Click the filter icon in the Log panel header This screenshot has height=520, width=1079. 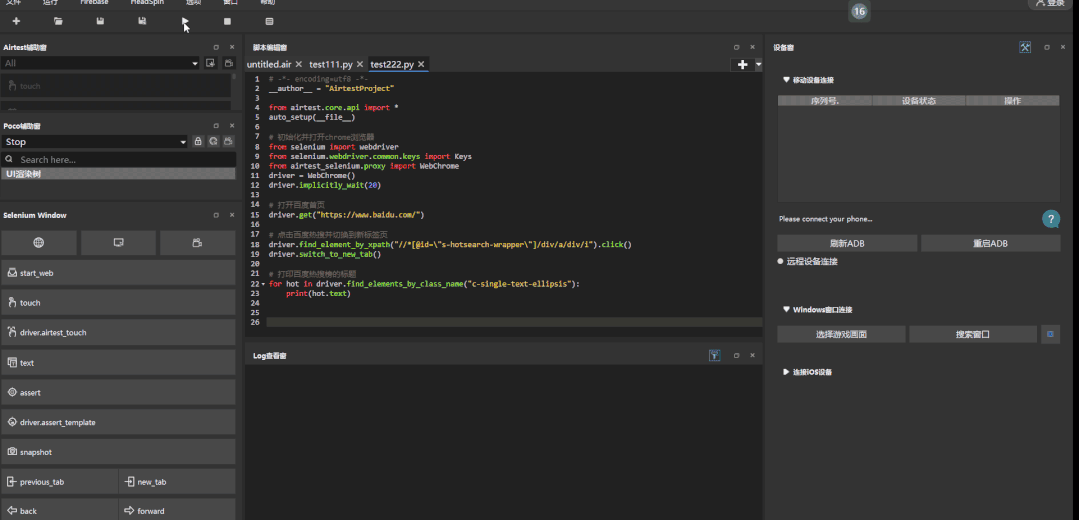point(715,356)
